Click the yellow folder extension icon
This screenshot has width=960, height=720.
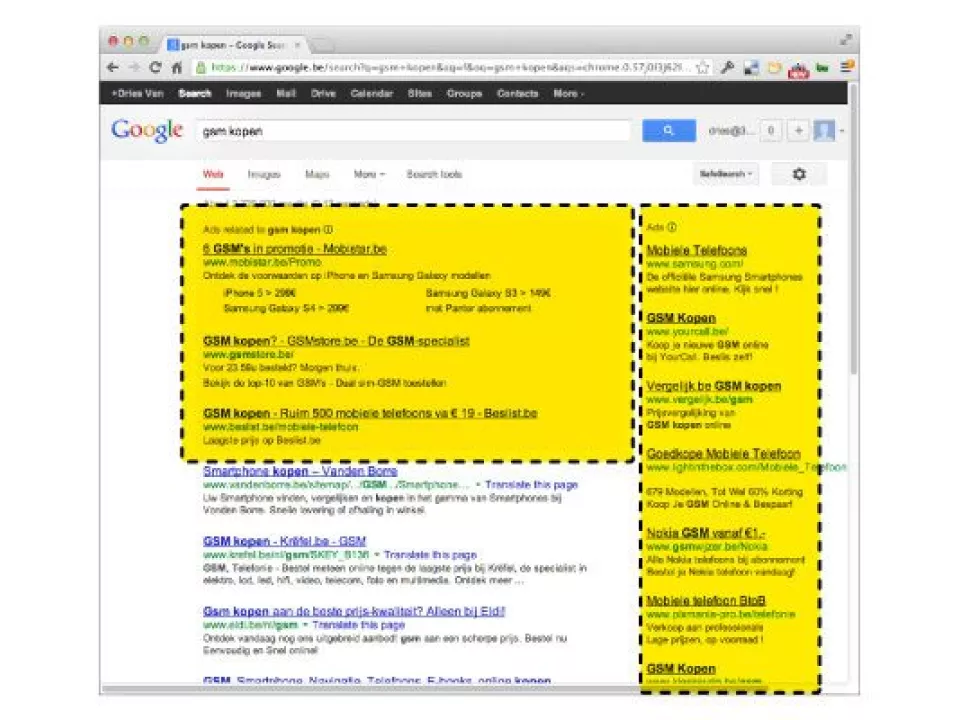pyautogui.click(x=774, y=67)
